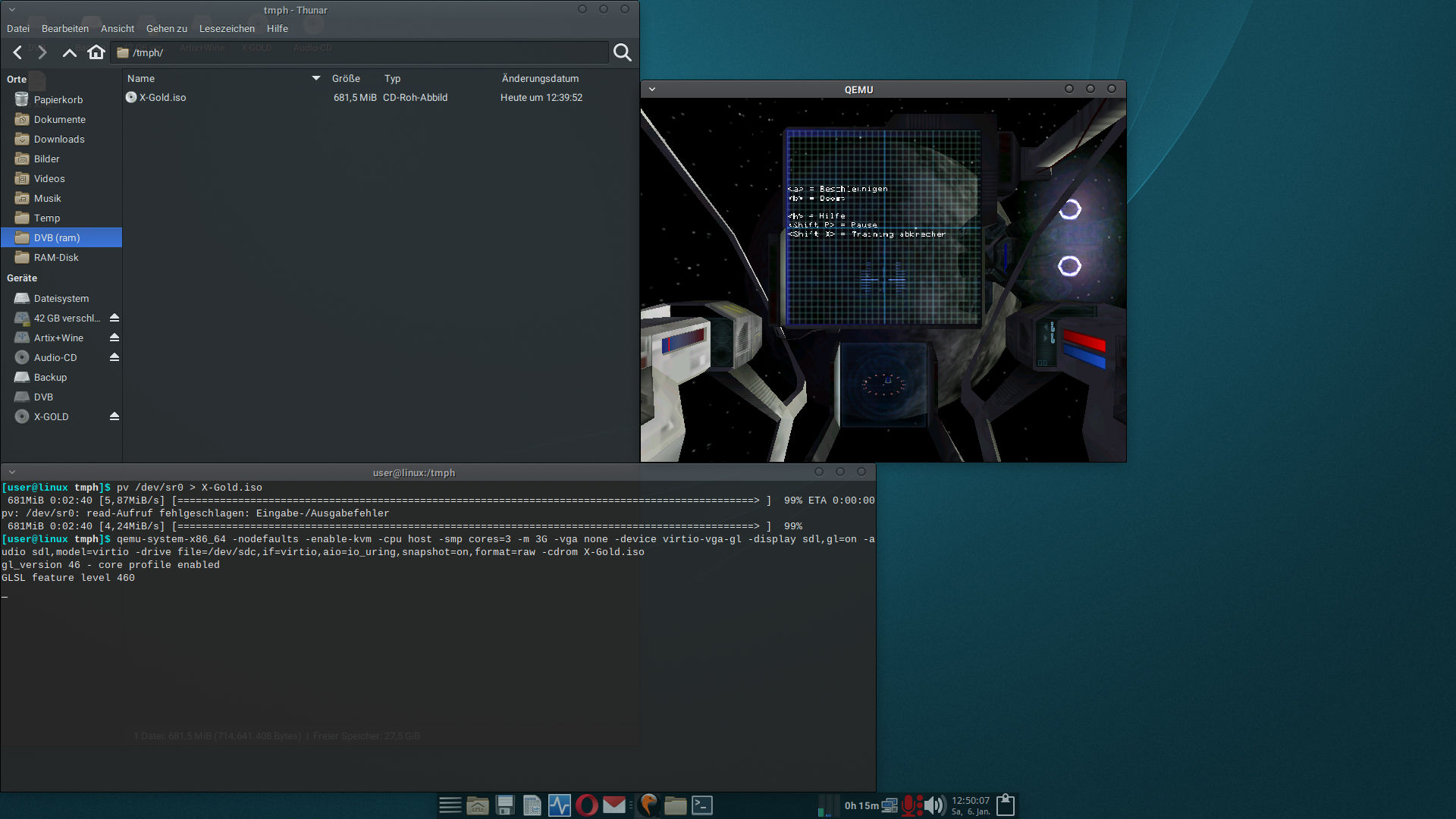Eject the Audio-CD device in the sidebar
This screenshot has width=1456, height=819.
(x=114, y=356)
